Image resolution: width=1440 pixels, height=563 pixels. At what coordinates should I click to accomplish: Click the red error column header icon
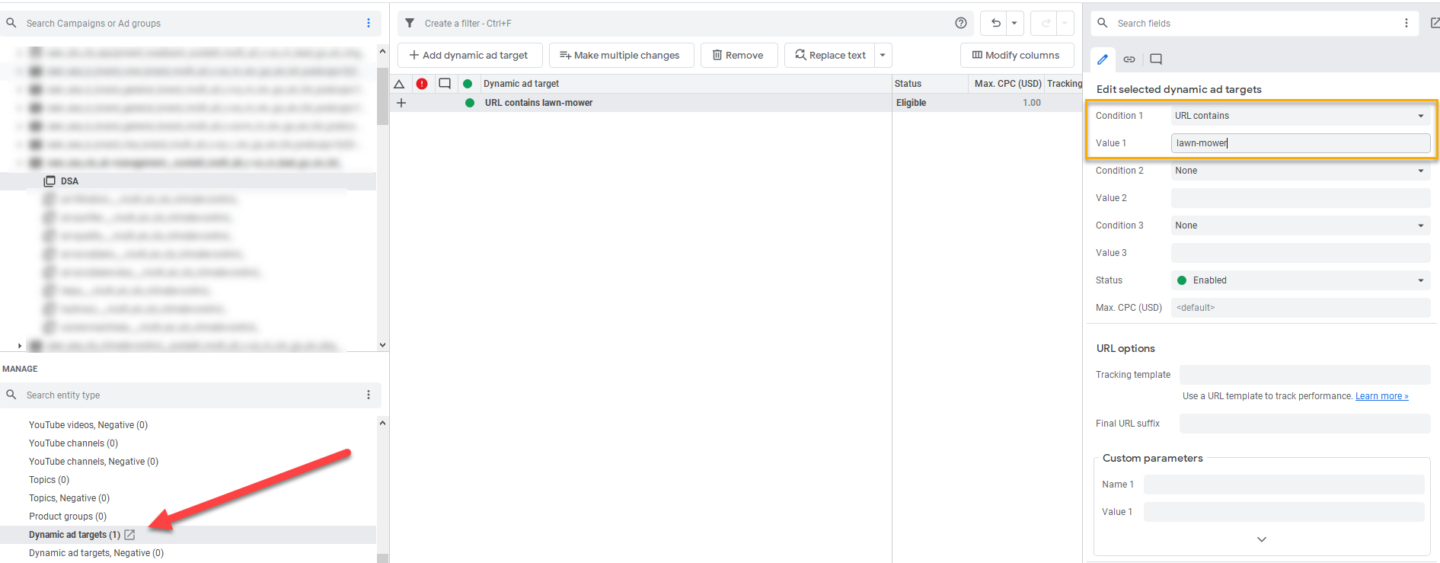tap(421, 84)
